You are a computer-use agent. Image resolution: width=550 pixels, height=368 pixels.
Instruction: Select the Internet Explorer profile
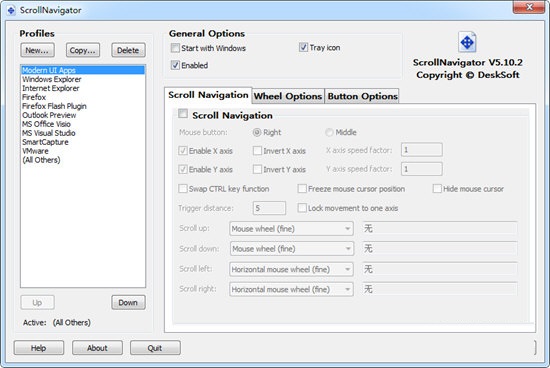click(83, 88)
